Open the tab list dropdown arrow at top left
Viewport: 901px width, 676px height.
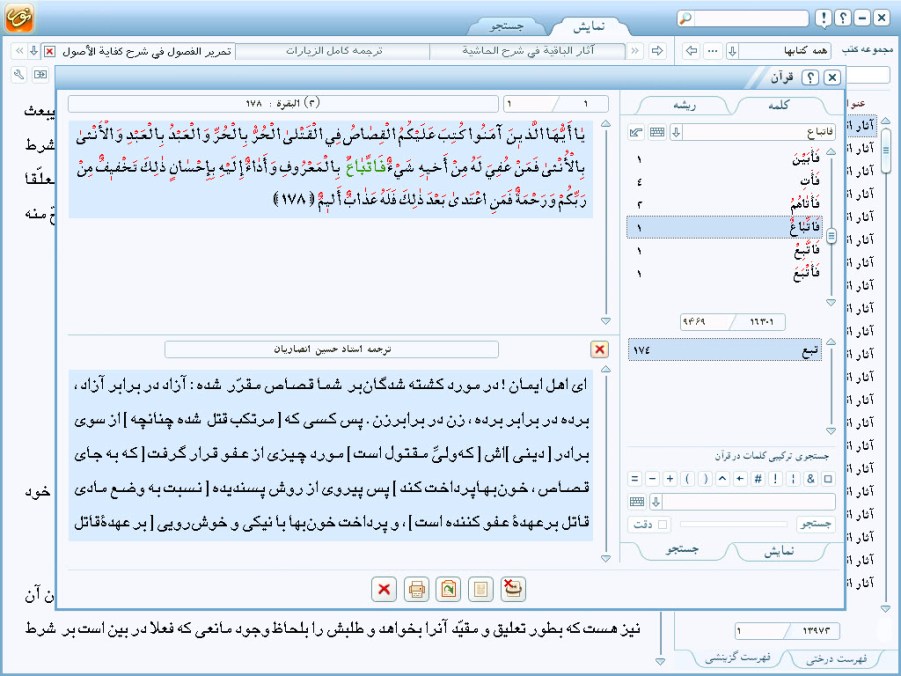pyautogui.click(x=34, y=51)
